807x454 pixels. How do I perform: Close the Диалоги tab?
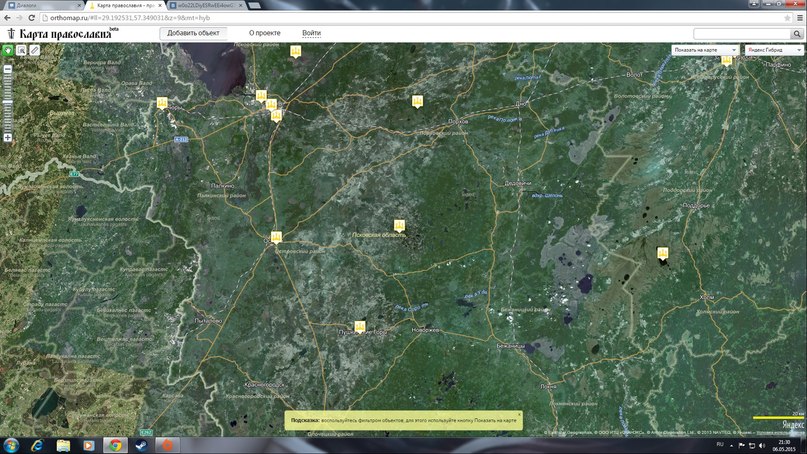(80, 5)
